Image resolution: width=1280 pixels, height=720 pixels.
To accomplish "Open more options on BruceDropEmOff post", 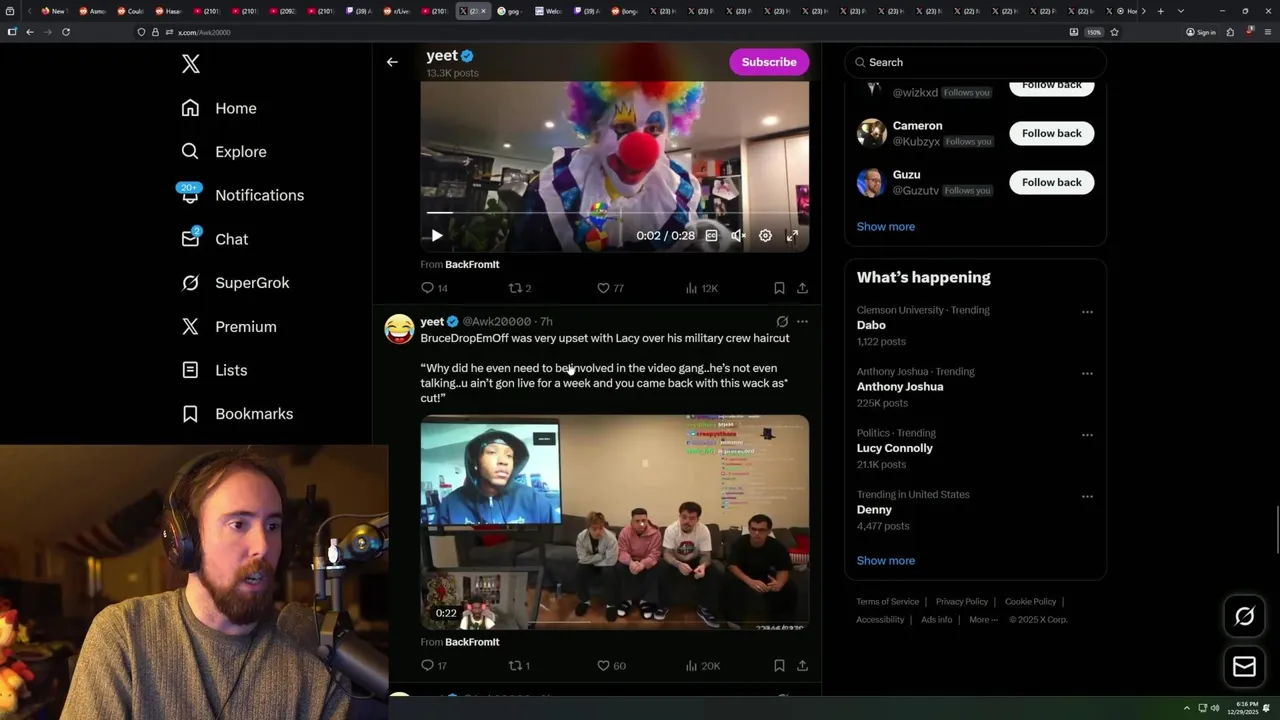I will tap(802, 322).
